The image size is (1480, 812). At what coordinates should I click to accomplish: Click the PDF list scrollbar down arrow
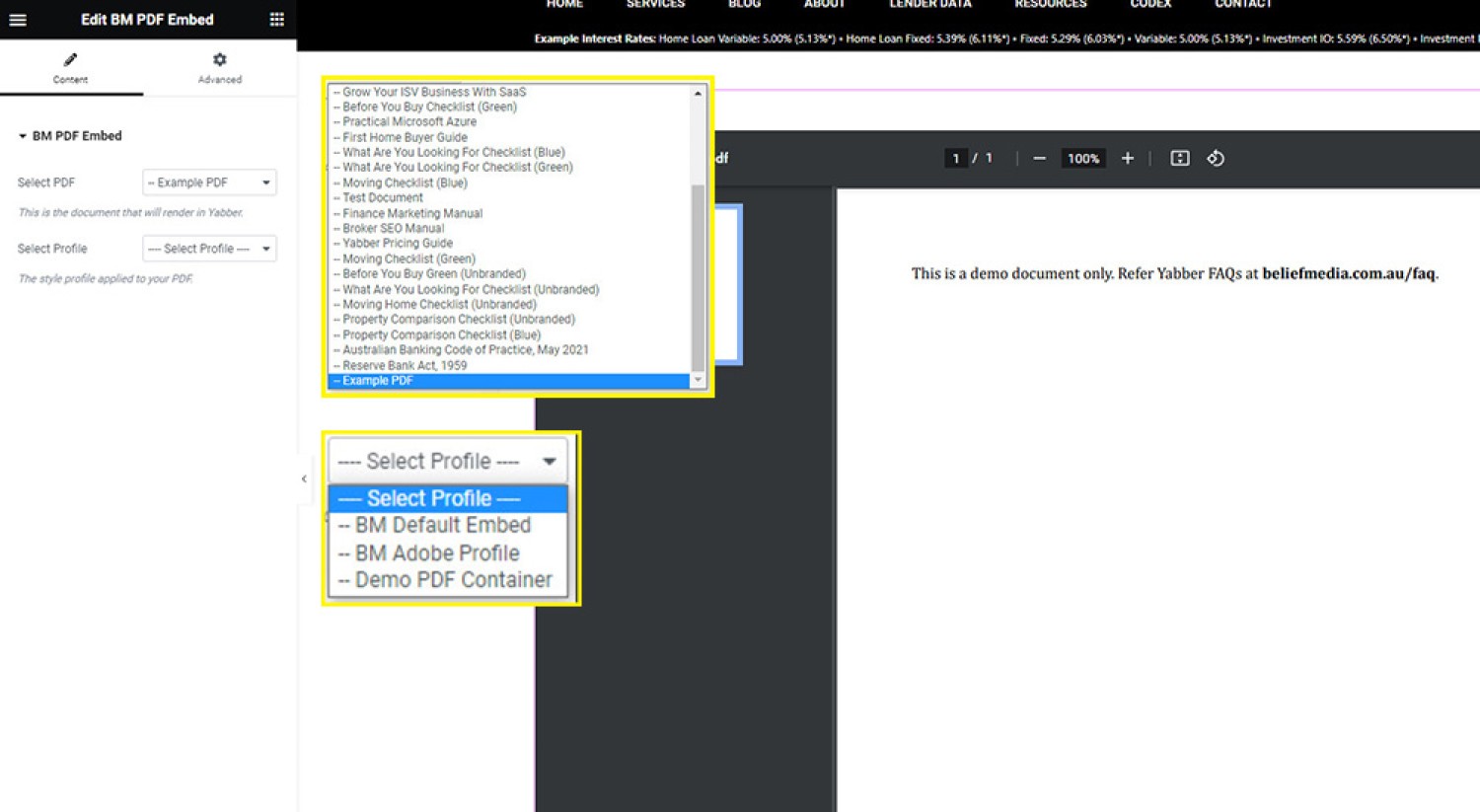698,380
